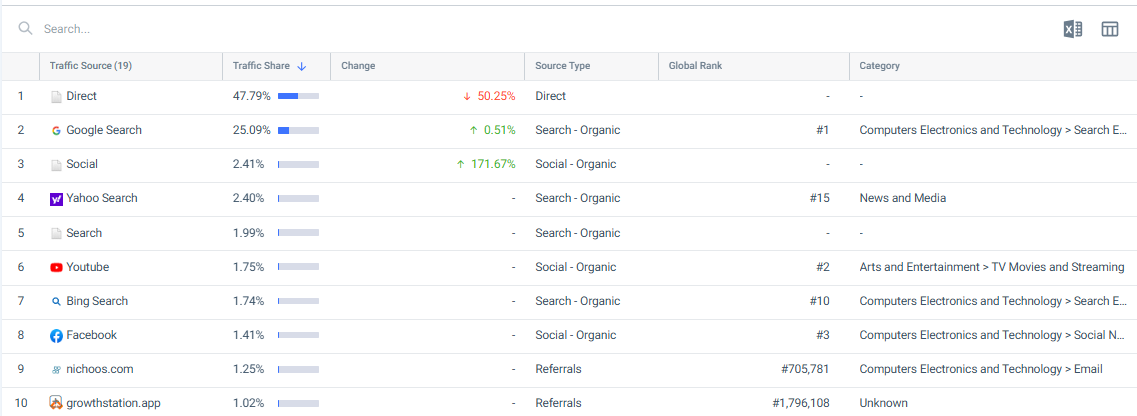
Task: Sort by Traffic Share column header
Action: coord(261,66)
